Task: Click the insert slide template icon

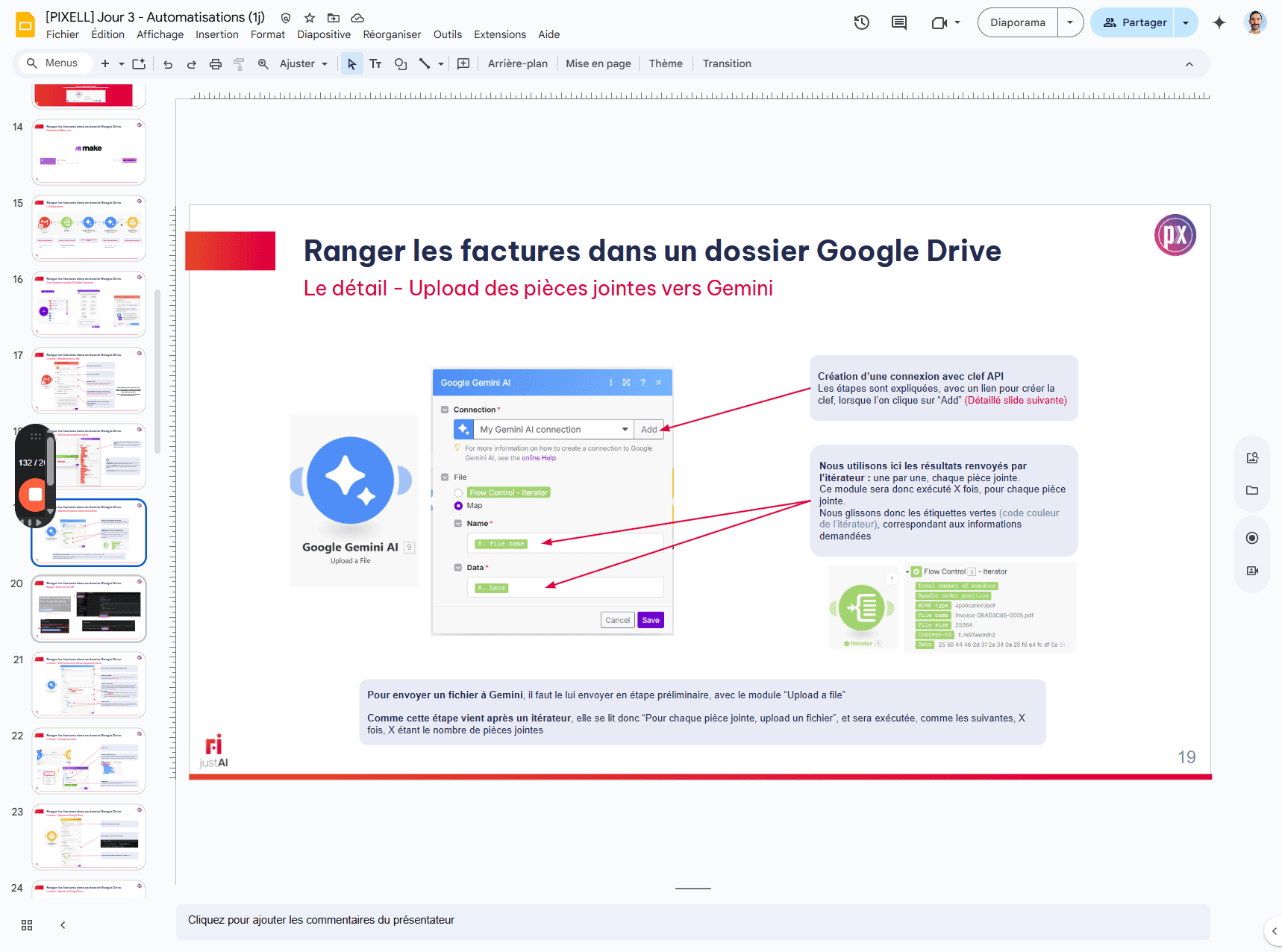Action: [x=139, y=63]
